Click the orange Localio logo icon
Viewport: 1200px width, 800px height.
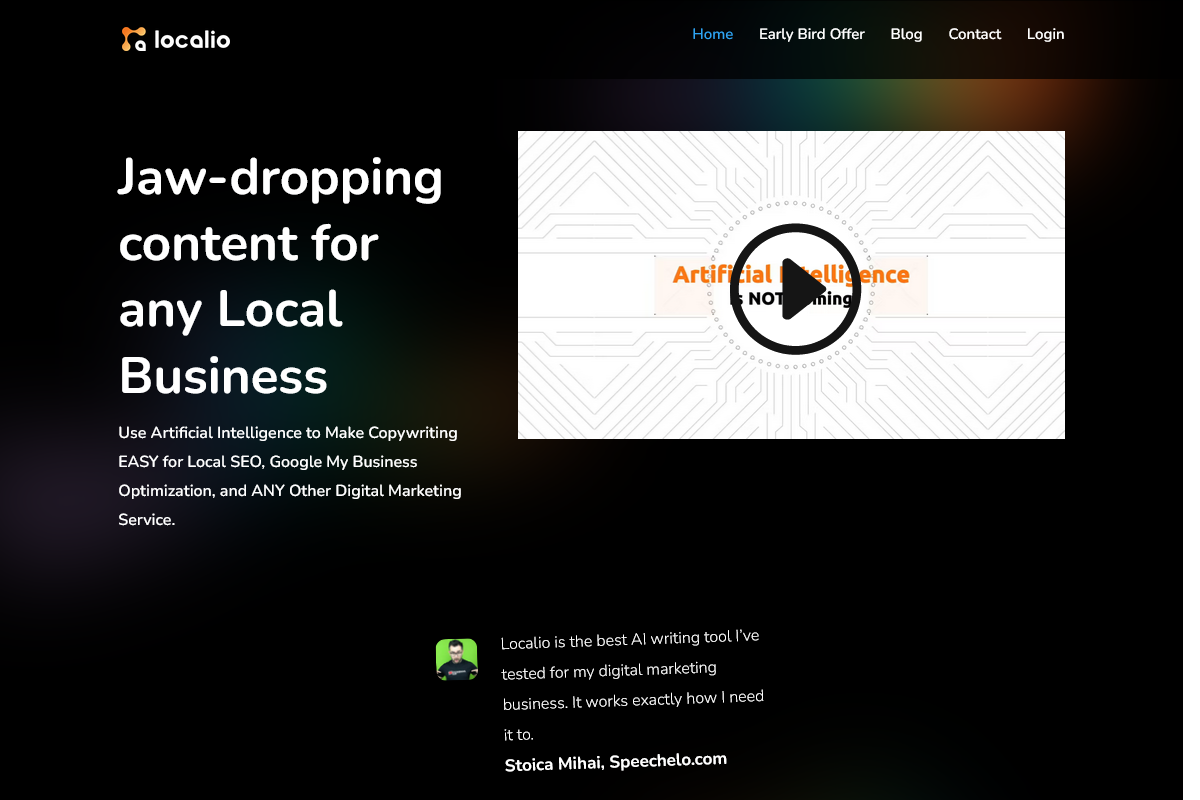(133, 39)
